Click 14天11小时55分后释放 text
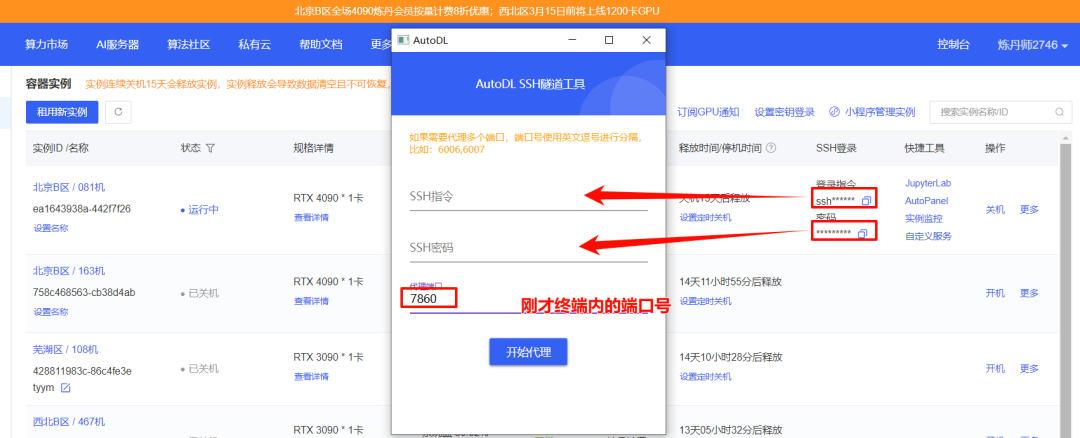1080x438 pixels. [x=730, y=281]
